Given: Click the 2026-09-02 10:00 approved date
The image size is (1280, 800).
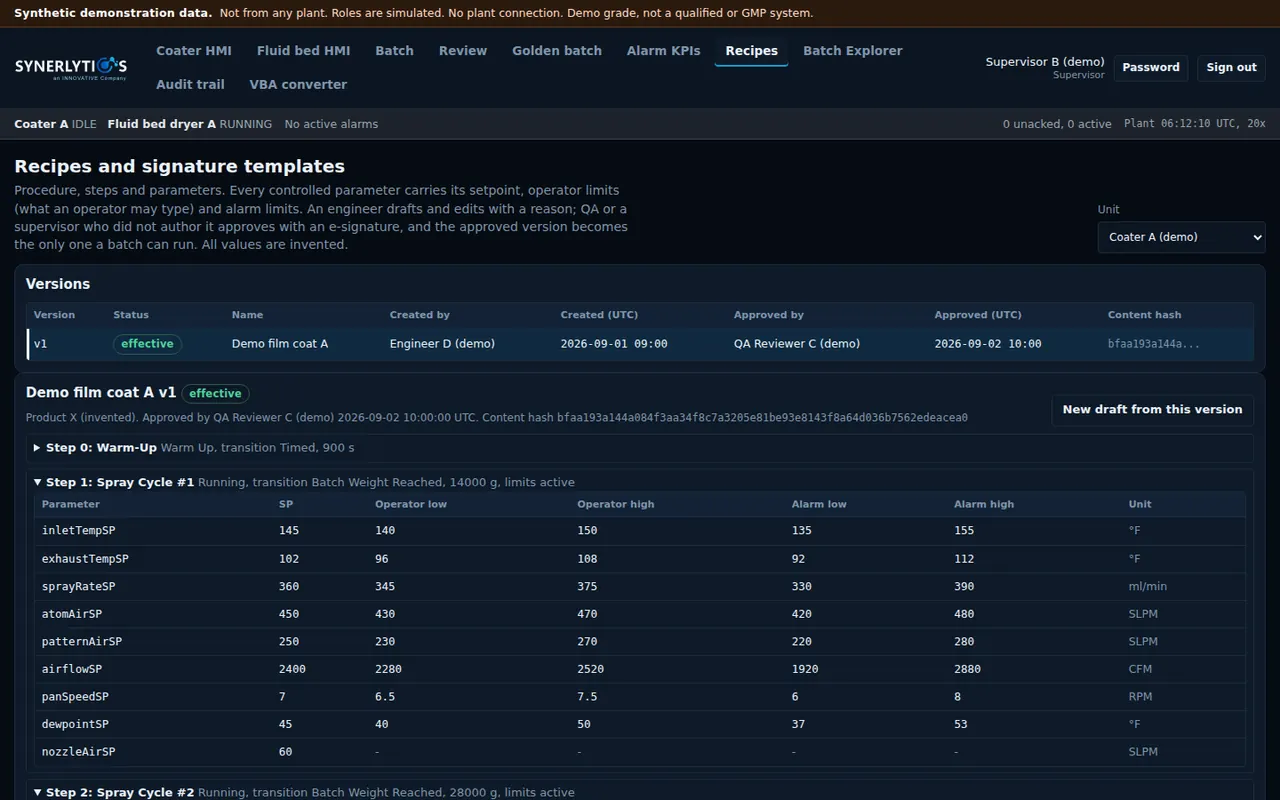Looking at the screenshot, I should coord(988,344).
